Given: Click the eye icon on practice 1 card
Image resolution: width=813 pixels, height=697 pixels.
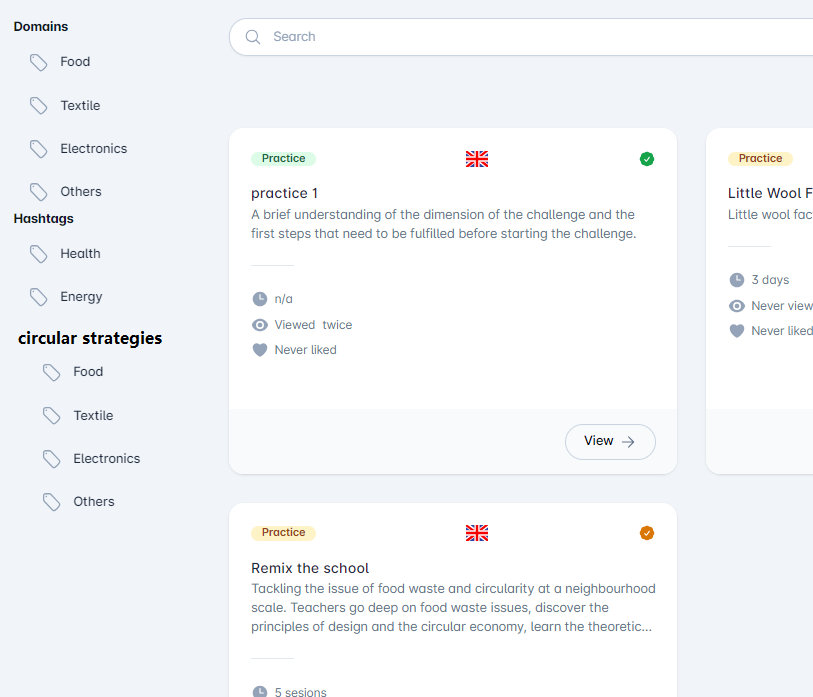Looking at the screenshot, I should coord(260,325).
